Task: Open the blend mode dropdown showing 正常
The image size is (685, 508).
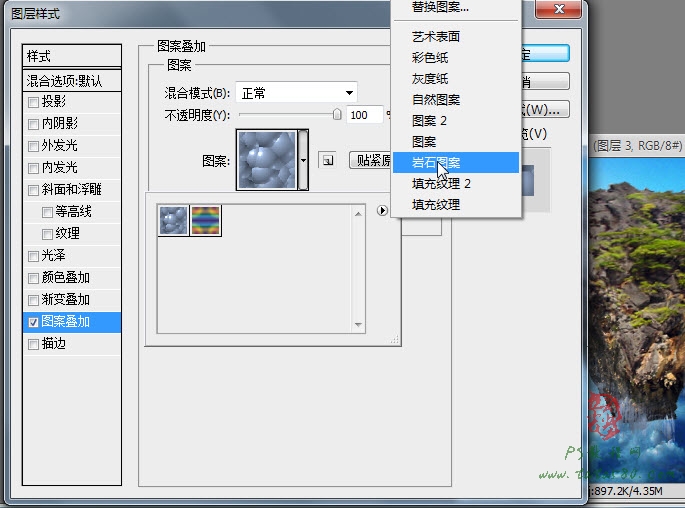Action: 296,93
